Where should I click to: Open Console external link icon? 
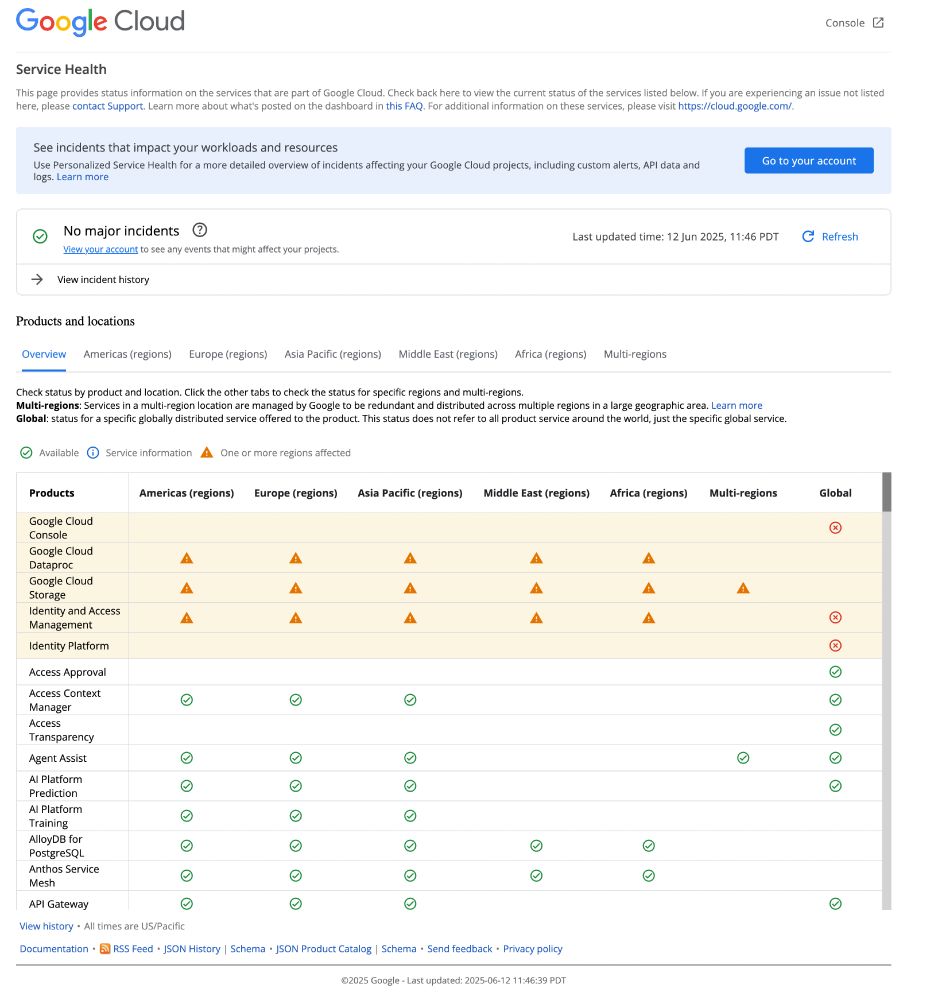click(x=878, y=23)
